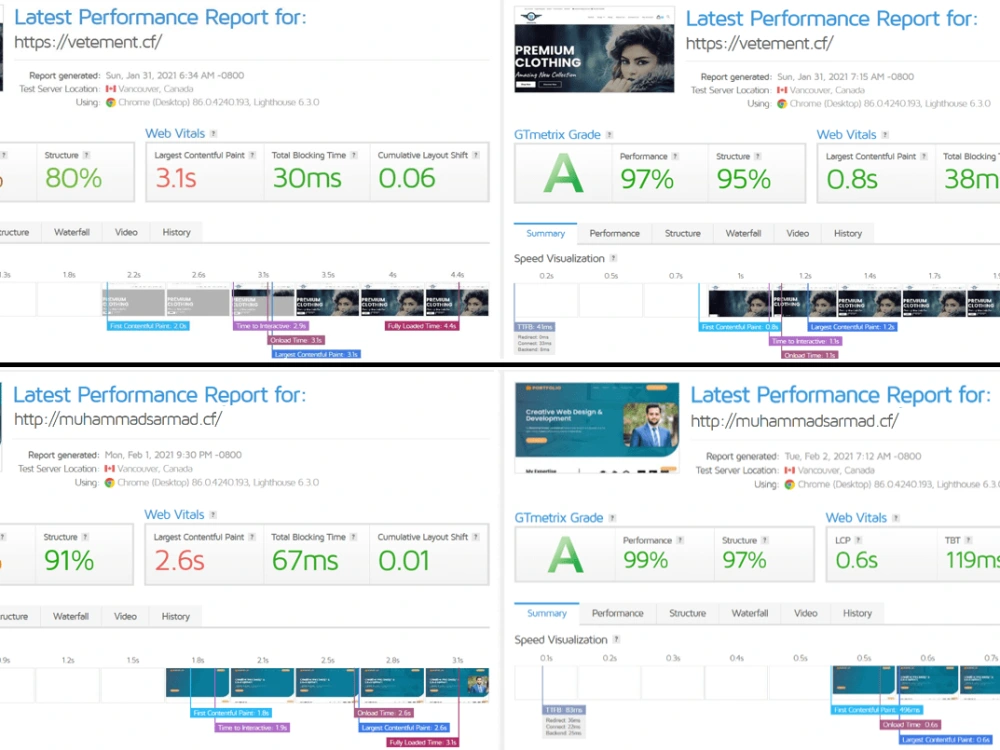
Task: Click Onload Time 2.6s marker
Action: coord(384,712)
